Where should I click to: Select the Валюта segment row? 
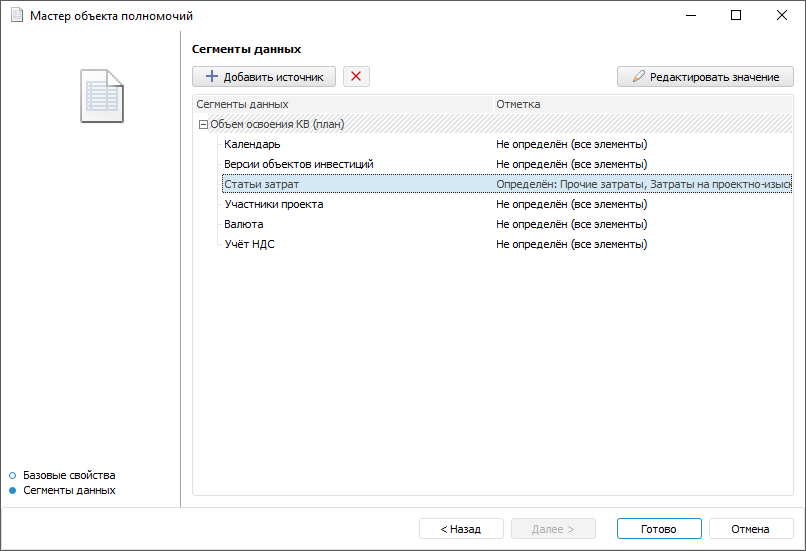coord(244,224)
